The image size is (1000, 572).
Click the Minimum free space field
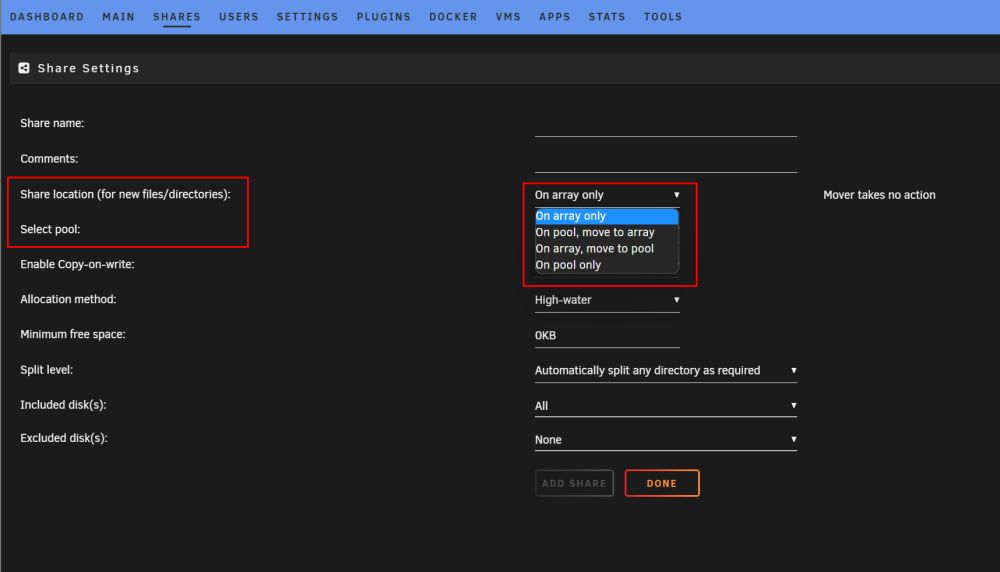pyautogui.click(x=607, y=335)
